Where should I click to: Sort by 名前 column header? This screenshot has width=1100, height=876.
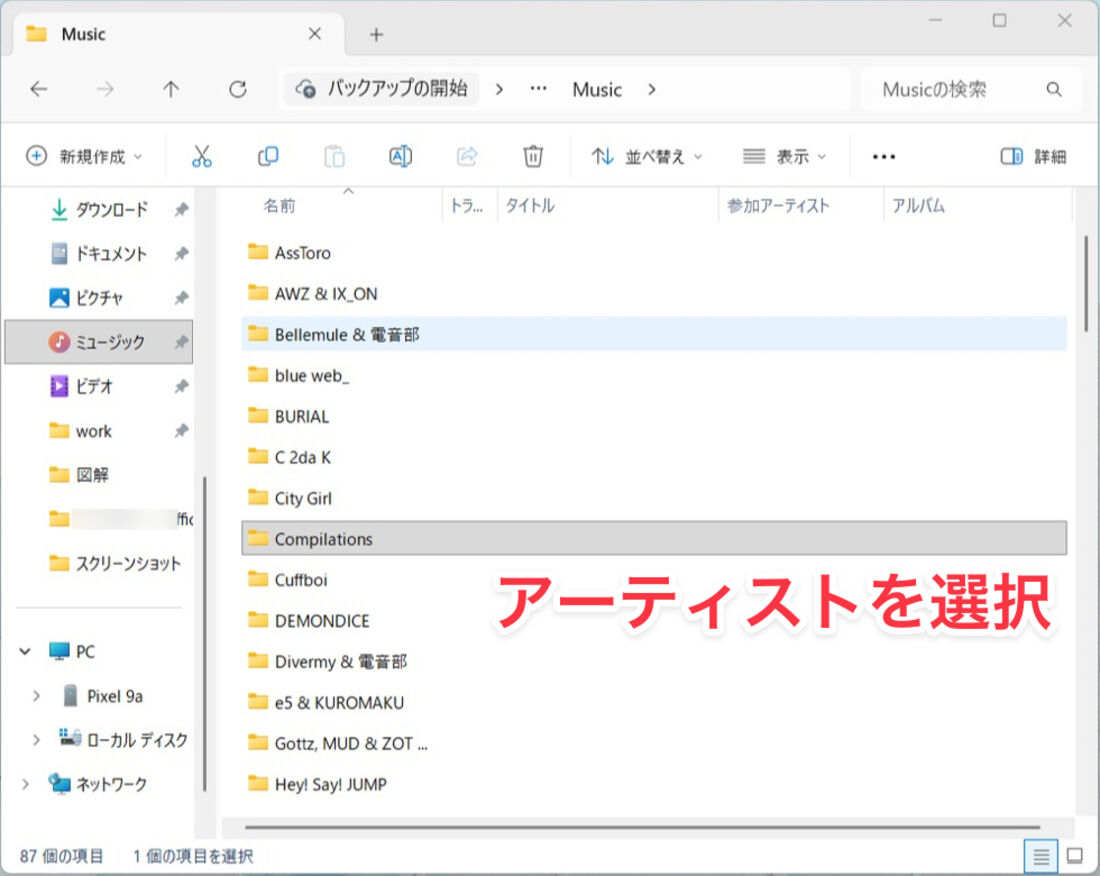[x=279, y=205]
